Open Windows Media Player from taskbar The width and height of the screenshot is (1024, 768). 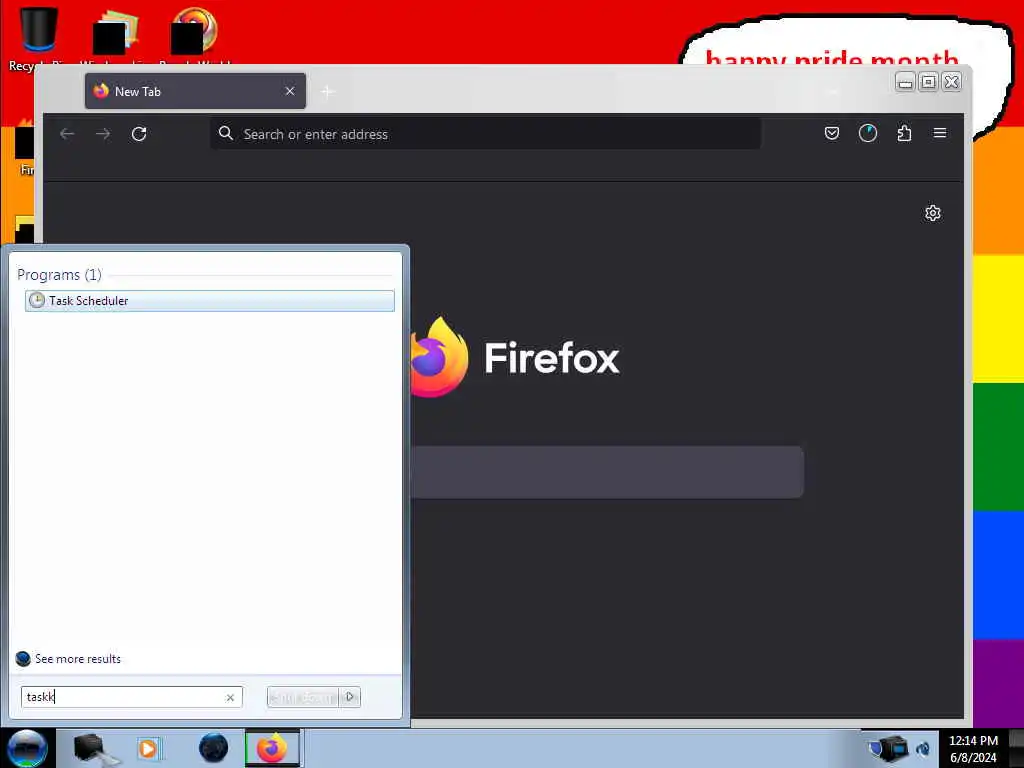[x=149, y=748]
